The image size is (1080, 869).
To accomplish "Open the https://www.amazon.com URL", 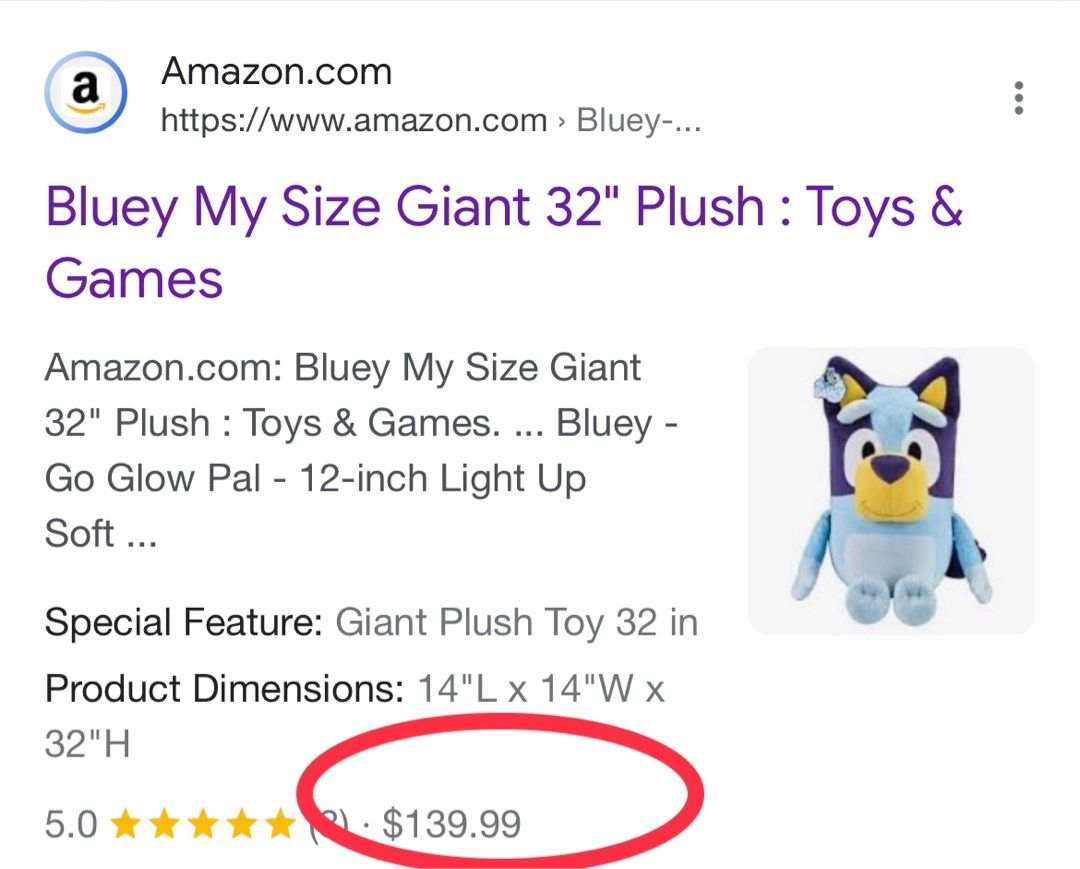I will coord(353,121).
